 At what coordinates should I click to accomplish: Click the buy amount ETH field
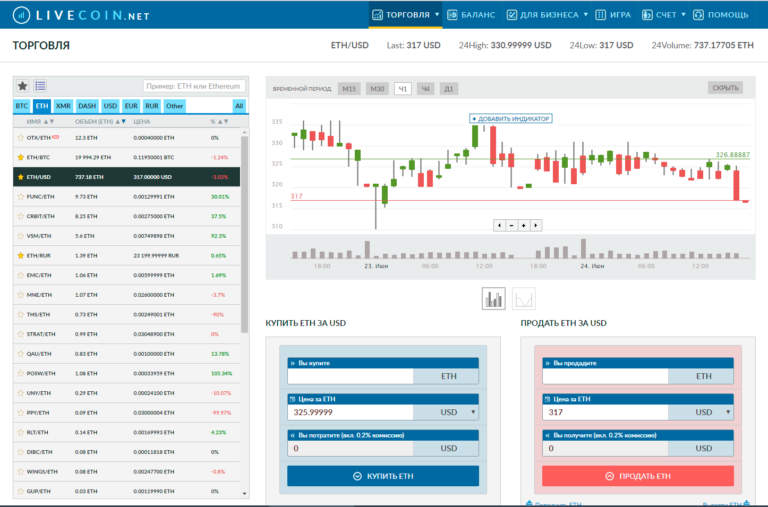[x=351, y=376]
